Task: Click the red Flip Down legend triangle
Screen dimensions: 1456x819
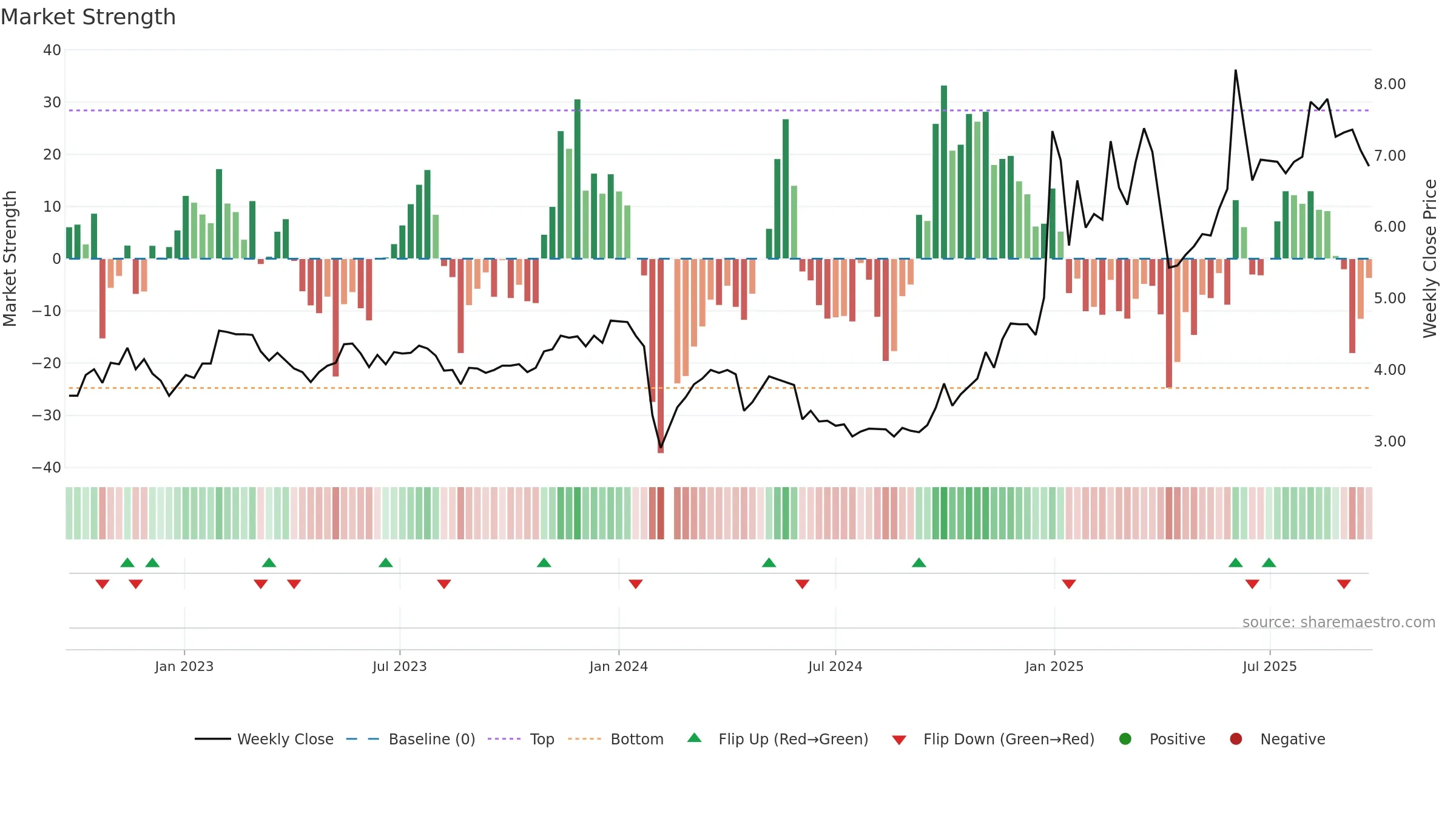Action: (899, 740)
